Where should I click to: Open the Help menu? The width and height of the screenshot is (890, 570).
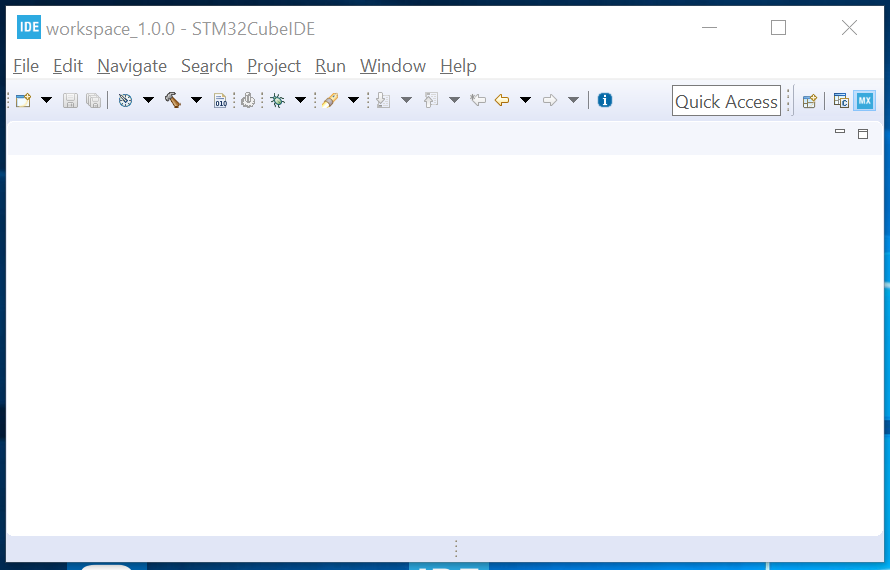coord(458,66)
